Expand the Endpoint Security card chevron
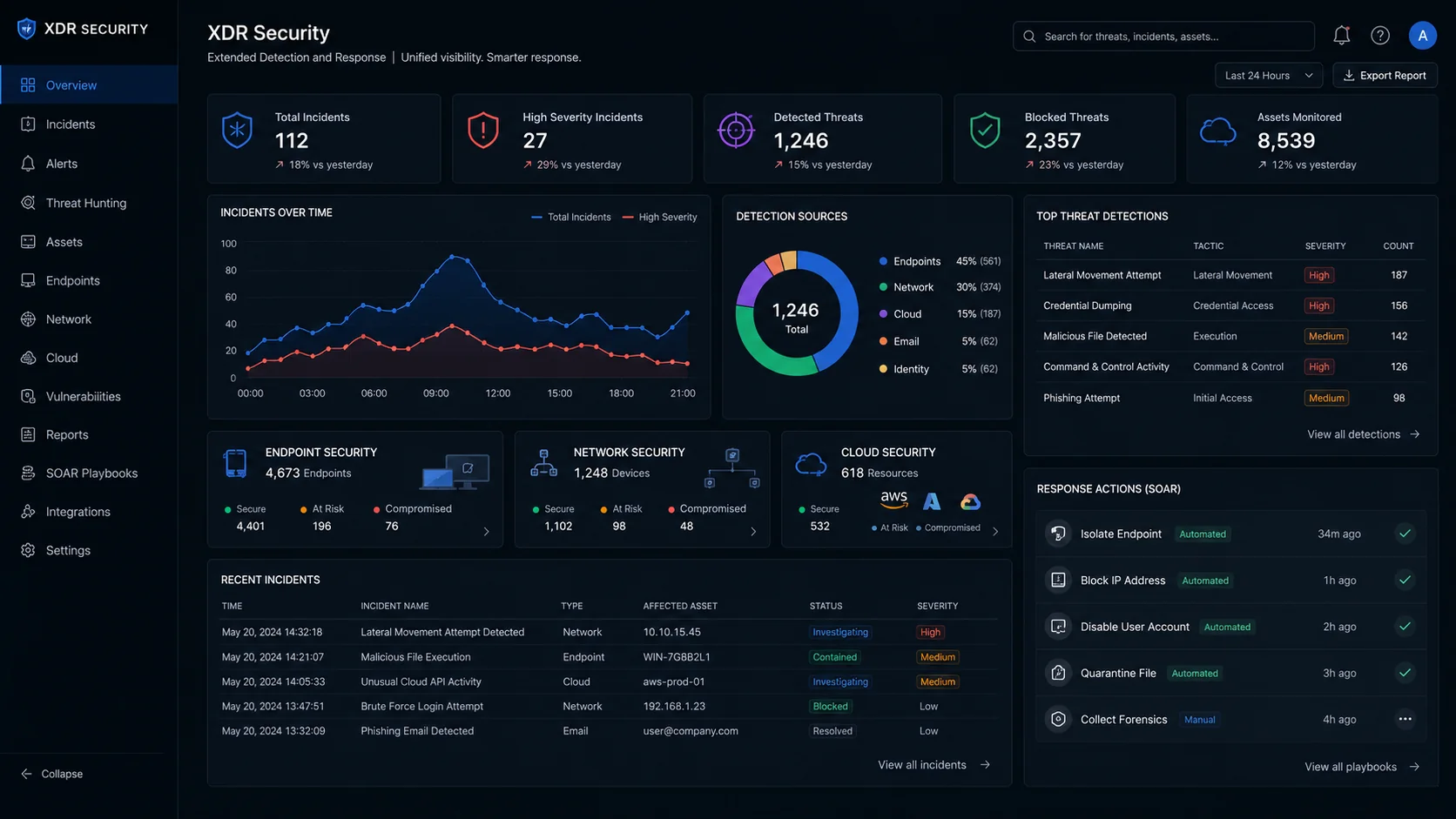This screenshot has height=819, width=1456. [x=486, y=532]
